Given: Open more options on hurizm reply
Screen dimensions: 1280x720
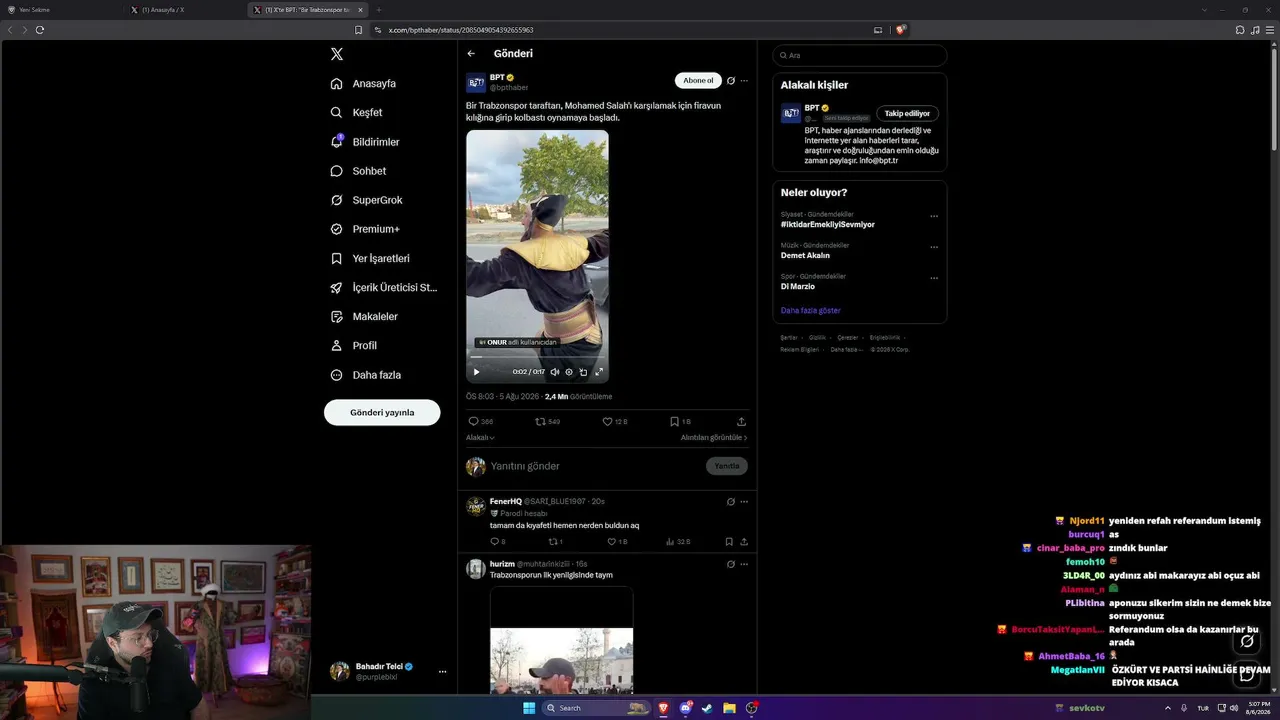Looking at the screenshot, I should (x=744, y=565).
